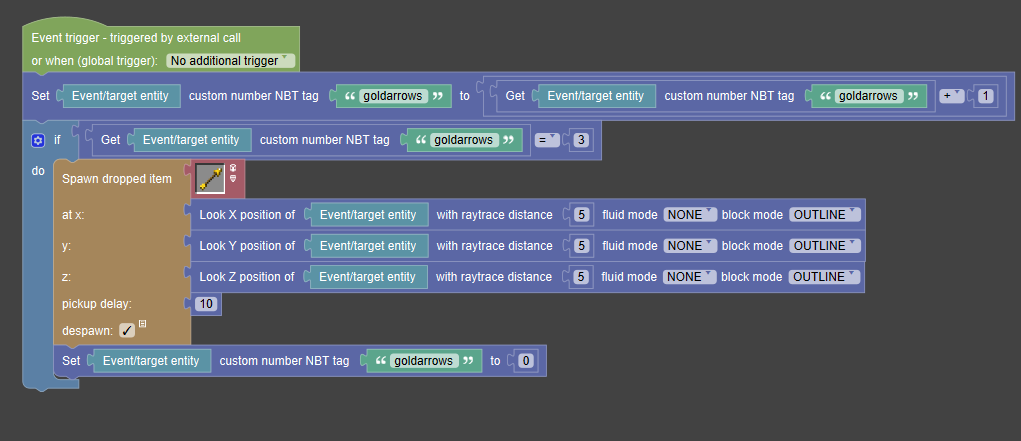Select Event/target entity in the top Get block
1021x441 pixels.
click(596, 96)
